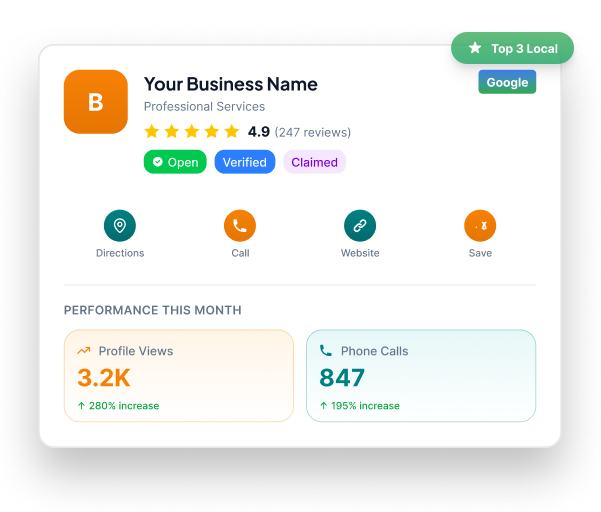
Task: Open the (247 reviews) link
Action: click(313, 132)
